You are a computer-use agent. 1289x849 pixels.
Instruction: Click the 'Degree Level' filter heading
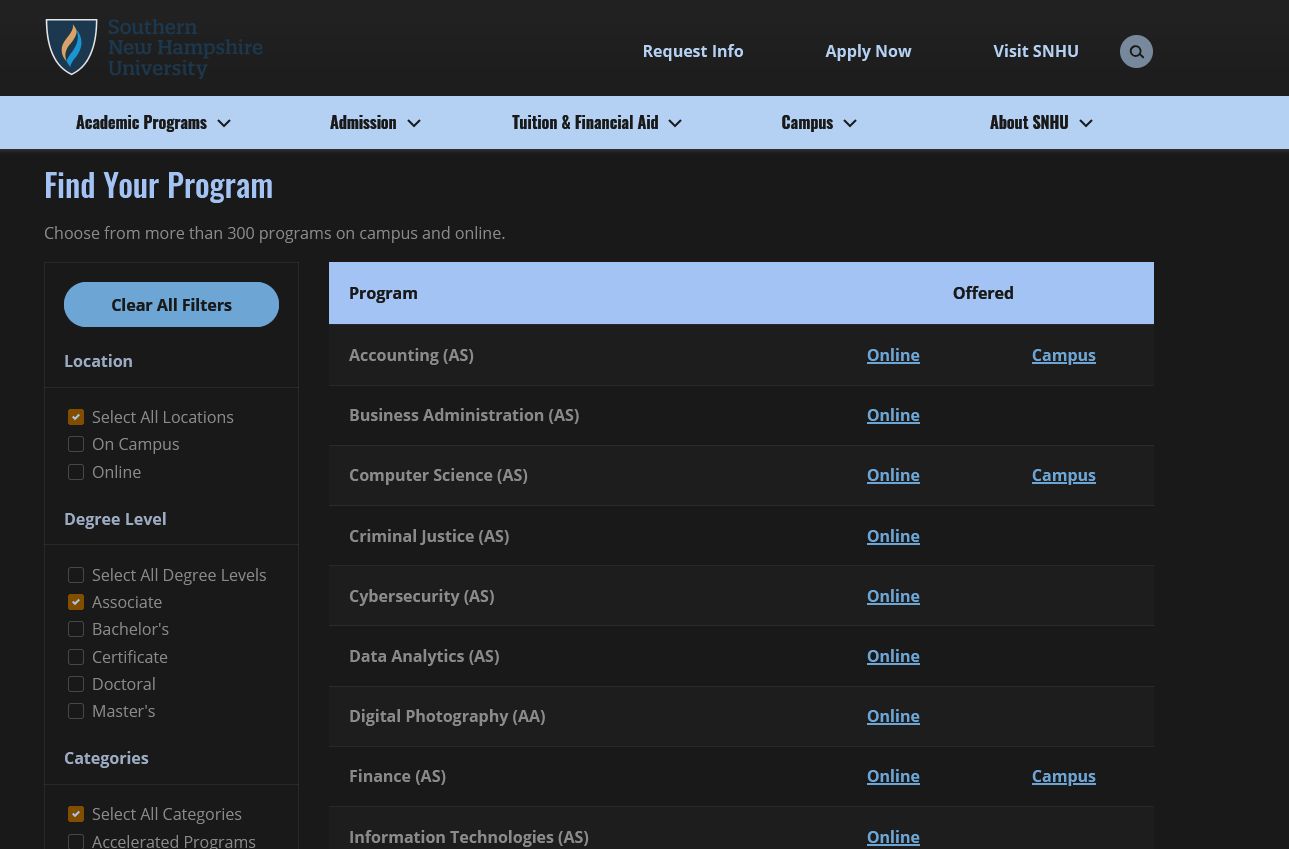tap(115, 519)
